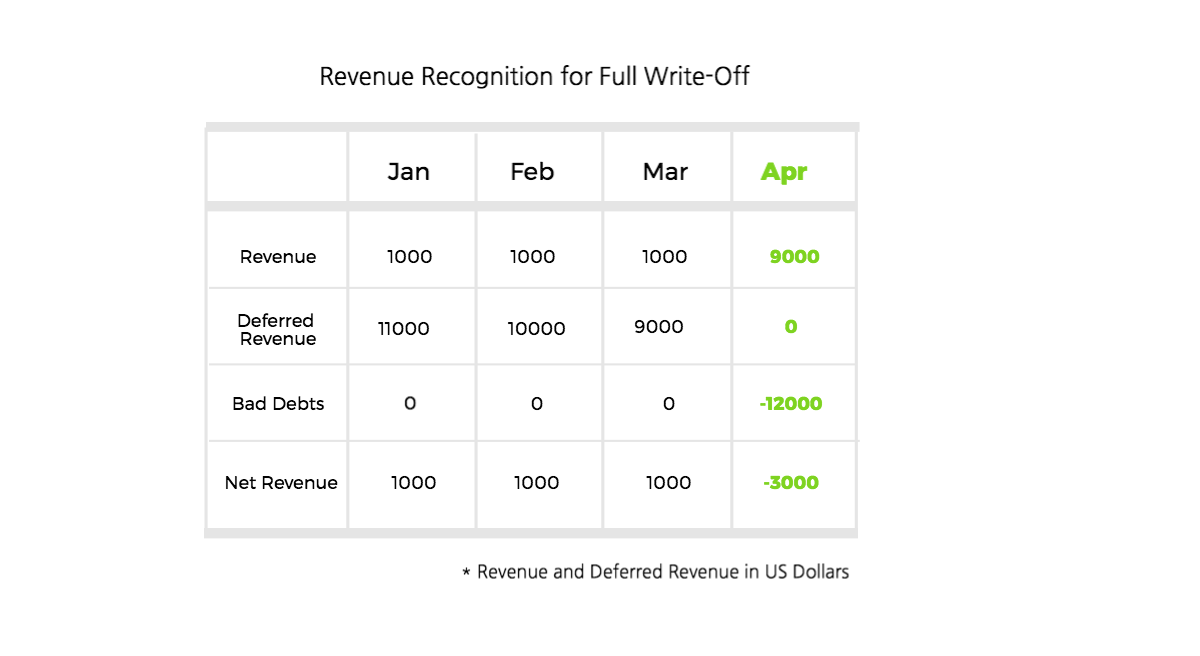The image size is (1200, 656).
Task: Click the Revenue row label
Action: (278, 257)
